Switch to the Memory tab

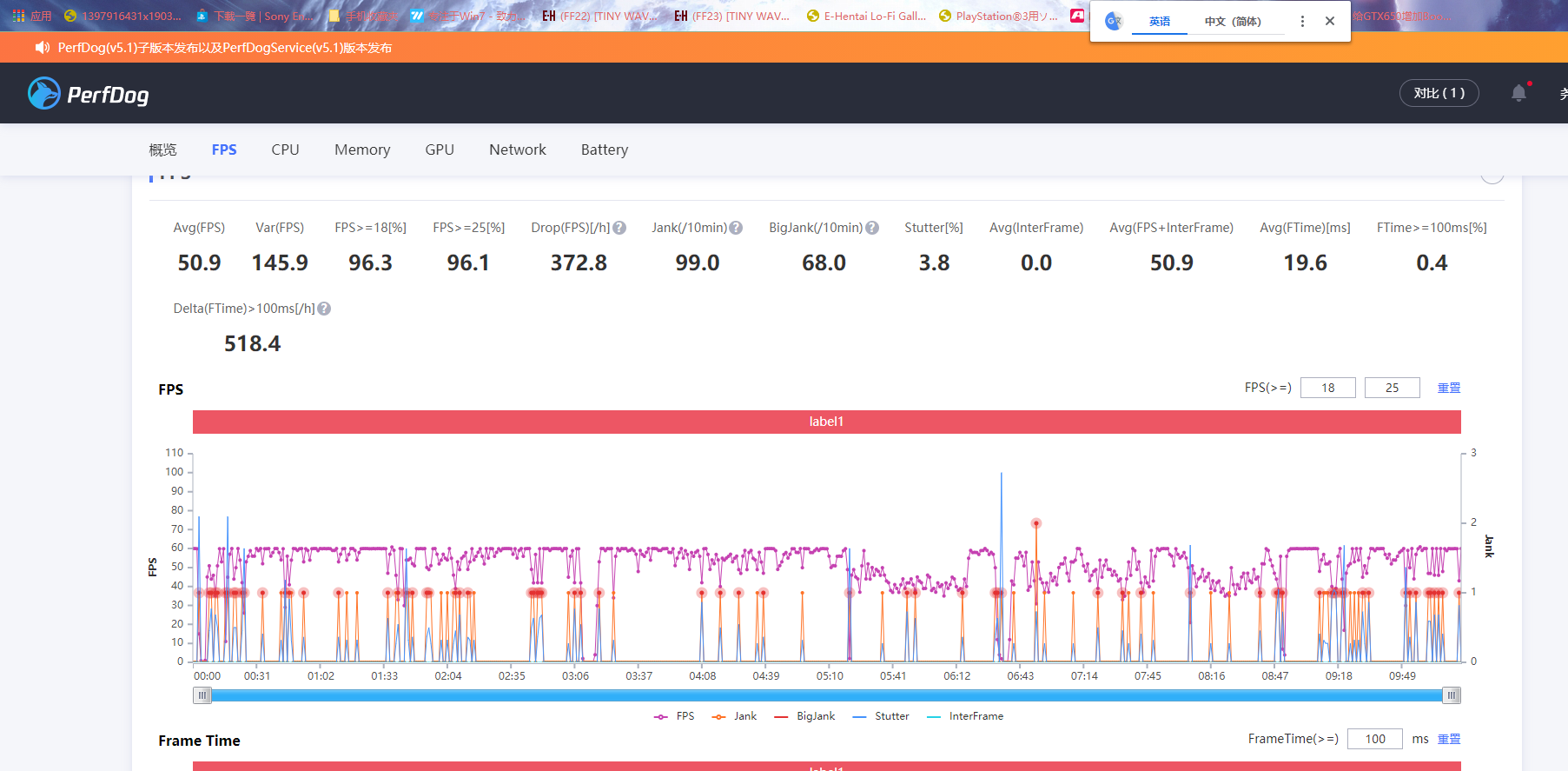coord(362,150)
